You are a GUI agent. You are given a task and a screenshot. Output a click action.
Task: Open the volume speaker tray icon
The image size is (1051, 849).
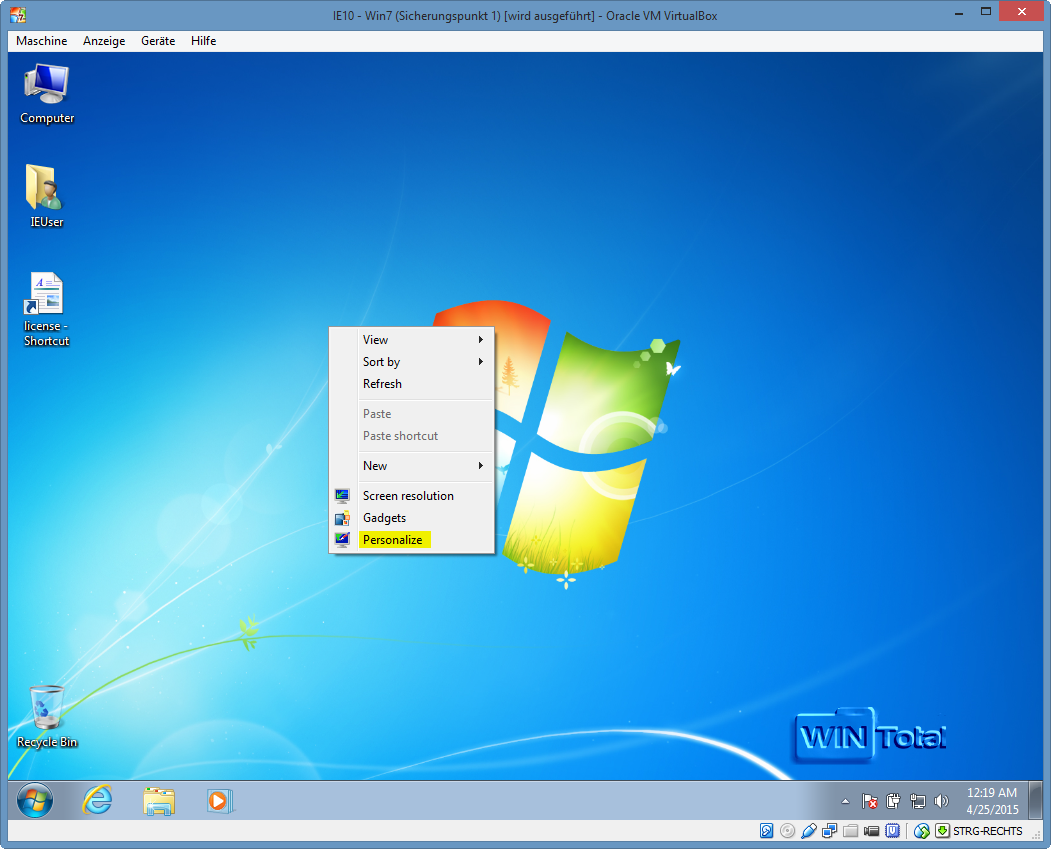tap(942, 801)
